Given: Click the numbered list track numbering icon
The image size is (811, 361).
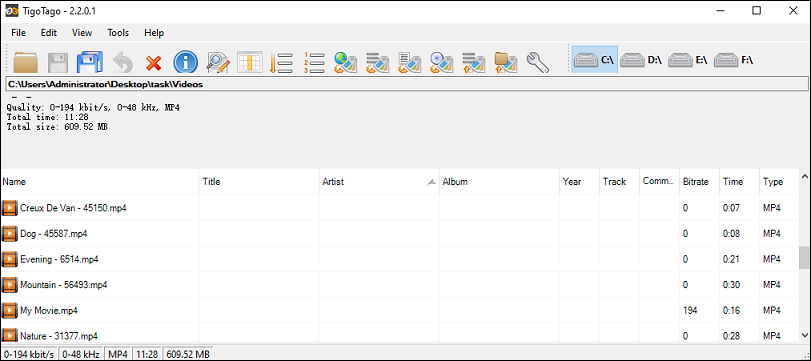Looking at the screenshot, I should (313, 63).
